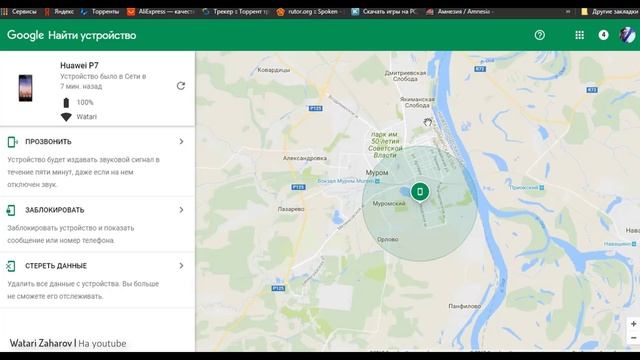
Task: Click the Найти устройство title
Action: (92, 36)
